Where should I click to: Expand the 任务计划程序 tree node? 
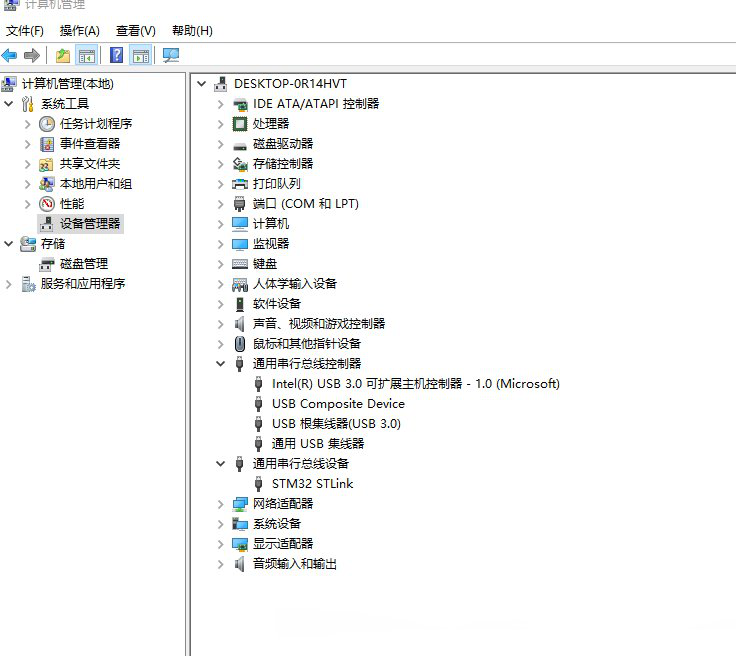click(x=27, y=124)
